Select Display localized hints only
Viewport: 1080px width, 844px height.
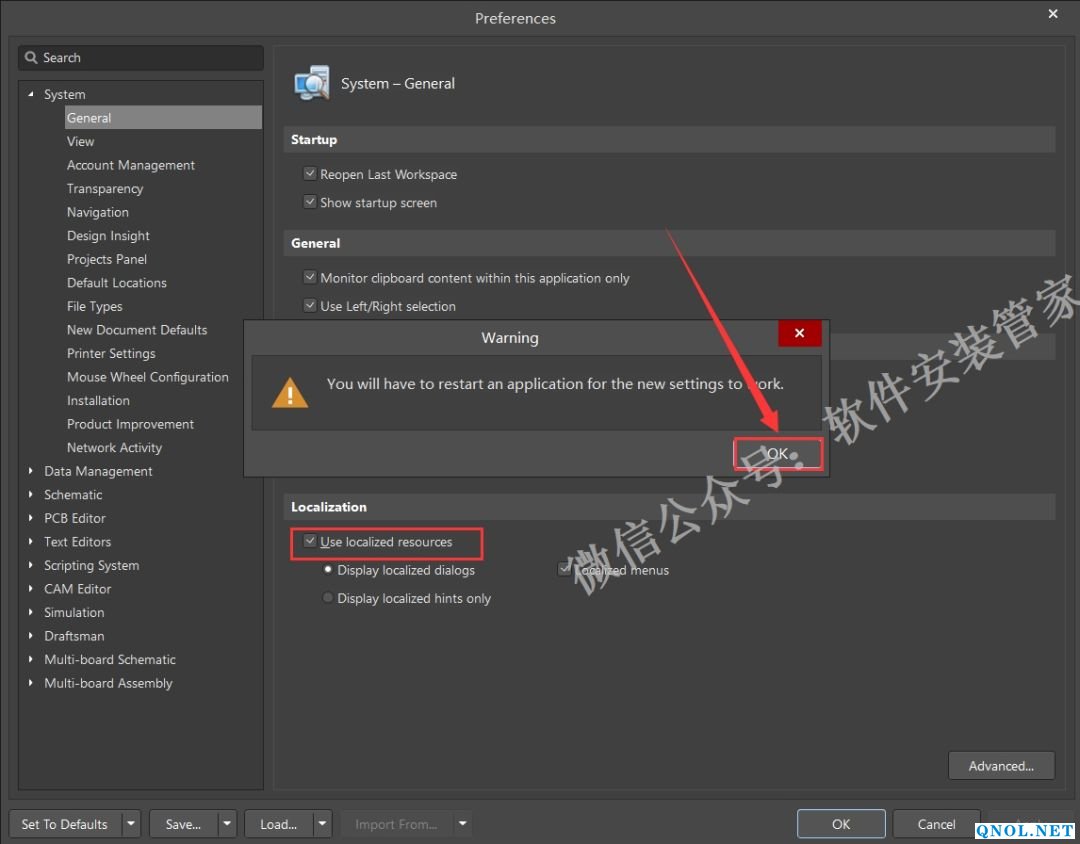328,598
